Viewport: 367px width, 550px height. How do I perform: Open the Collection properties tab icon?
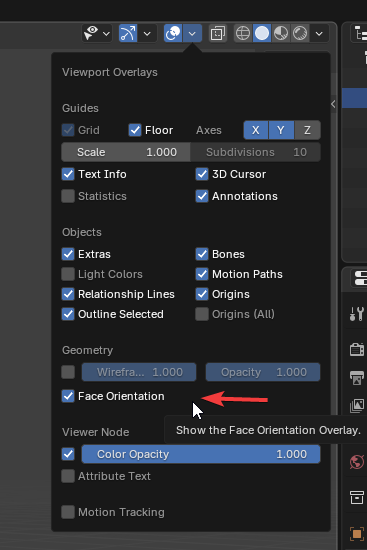click(357, 497)
